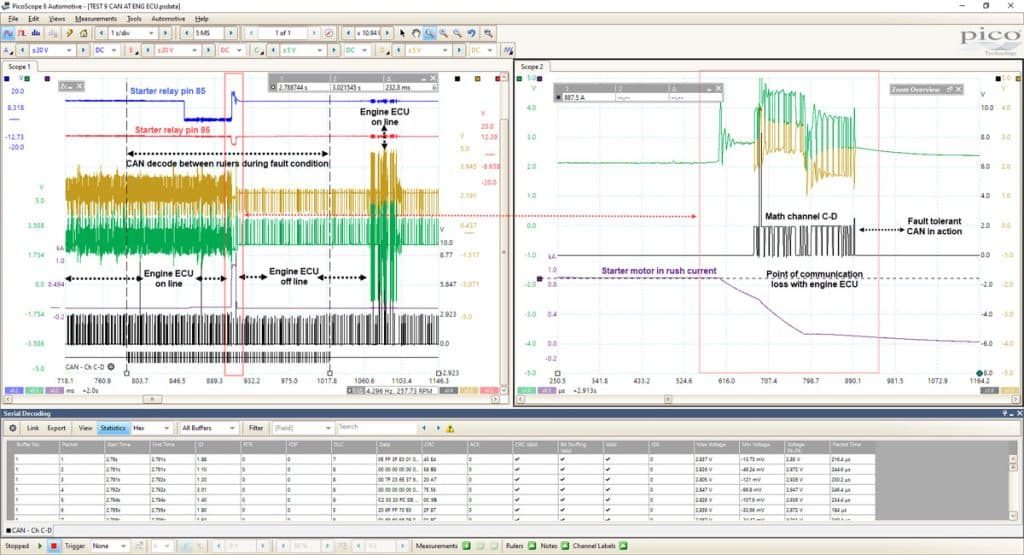Start capture with green play button

click(40, 546)
